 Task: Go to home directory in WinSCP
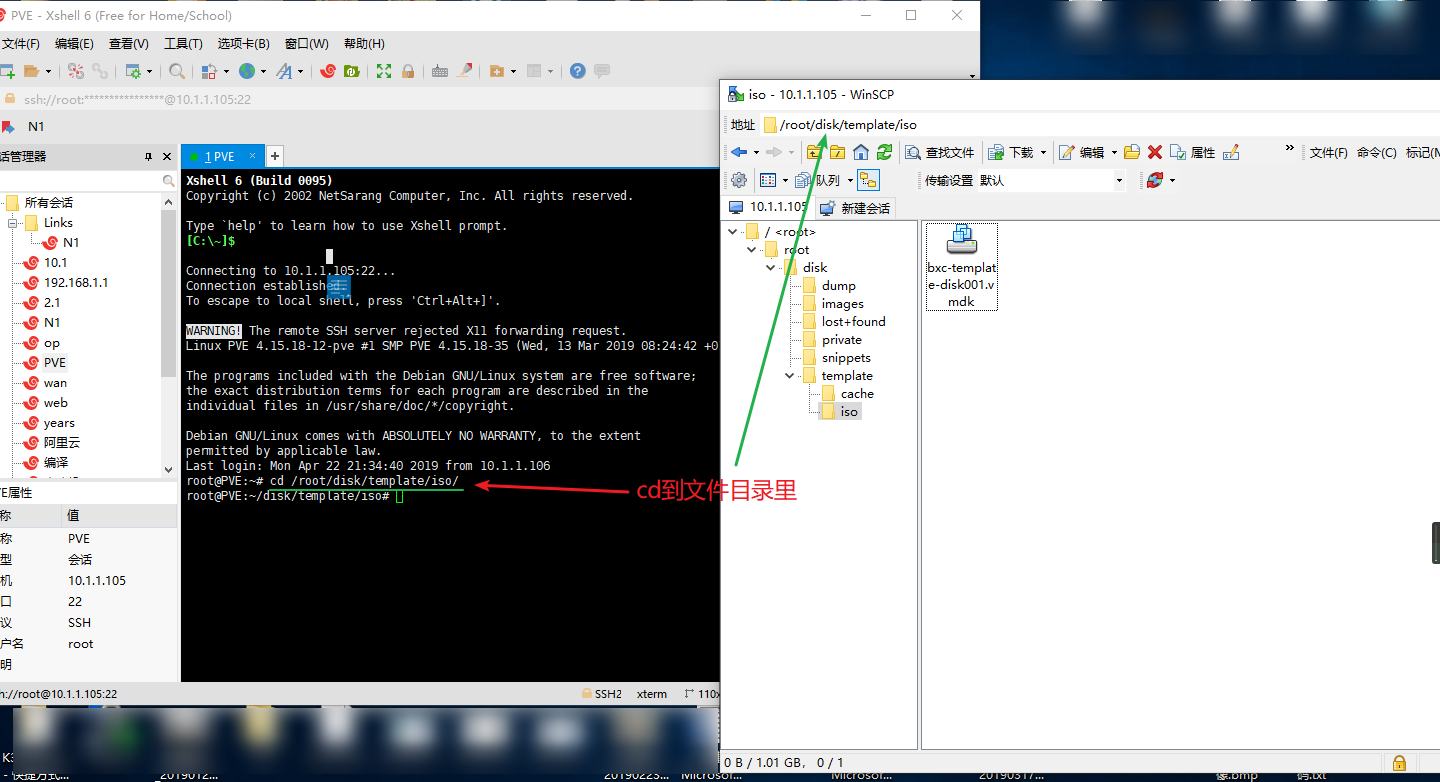pyautogui.click(x=860, y=152)
